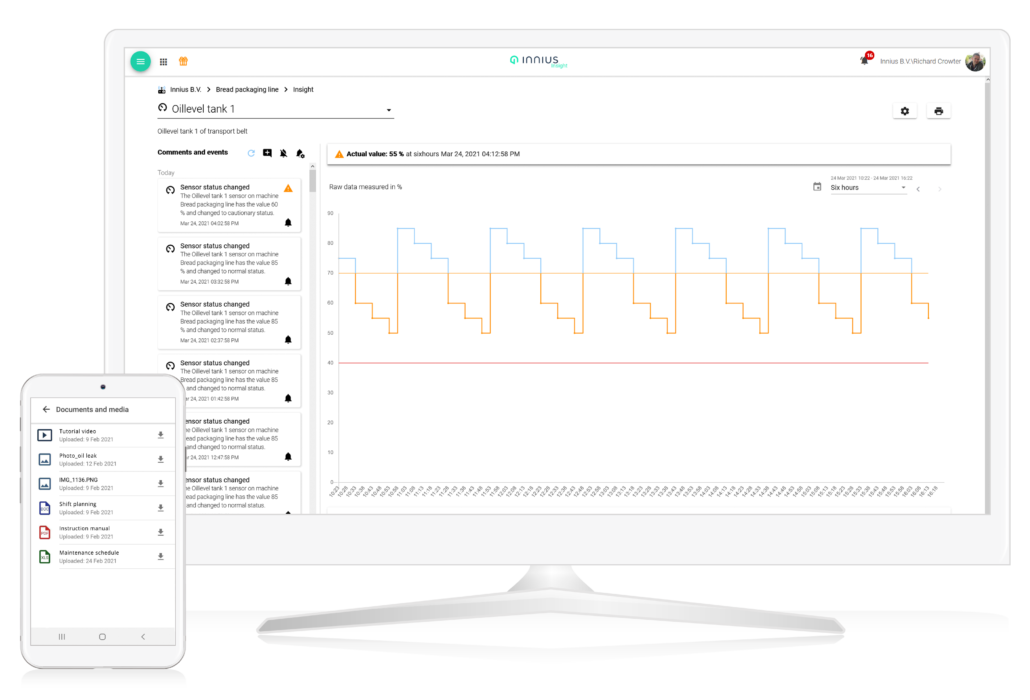The width and height of the screenshot is (1030, 700).
Task: Open notification bell settings icon
Action: click(300, 153)
